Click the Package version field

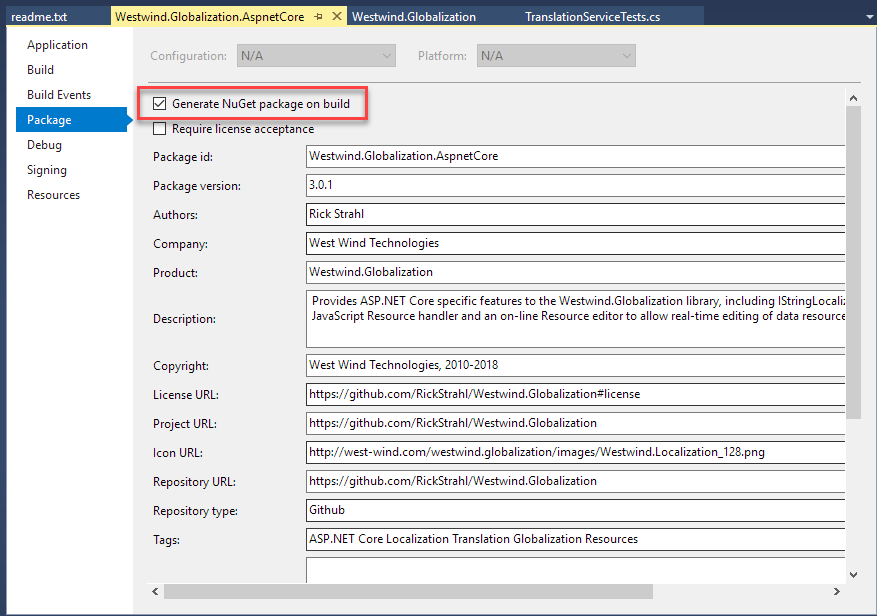click(576, 185)
